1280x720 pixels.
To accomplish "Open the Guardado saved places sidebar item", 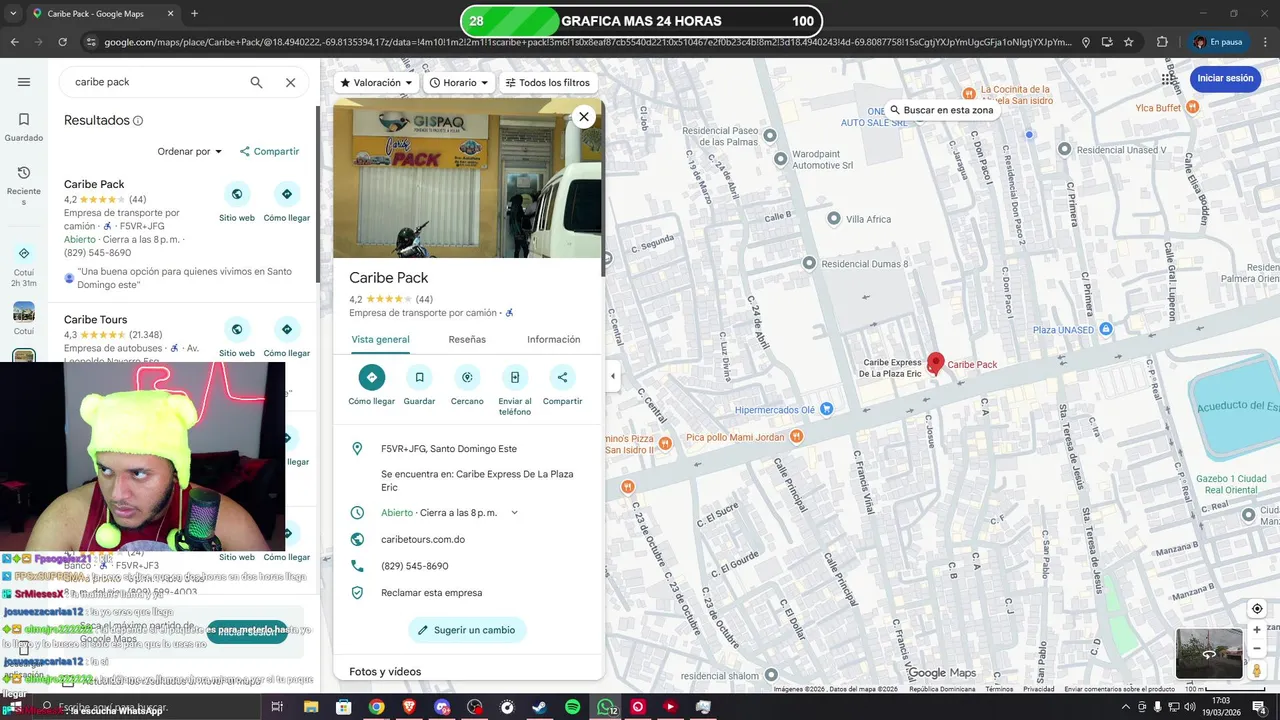I will [x=24, y=127].
